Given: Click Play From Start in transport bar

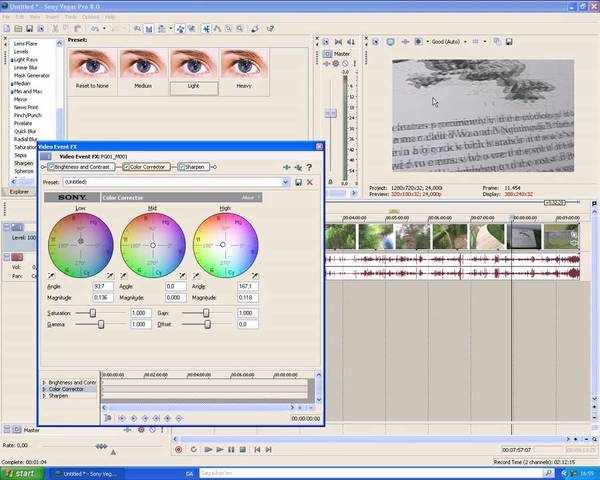Looking at the screenshot, I should click(x=208, y=449).
